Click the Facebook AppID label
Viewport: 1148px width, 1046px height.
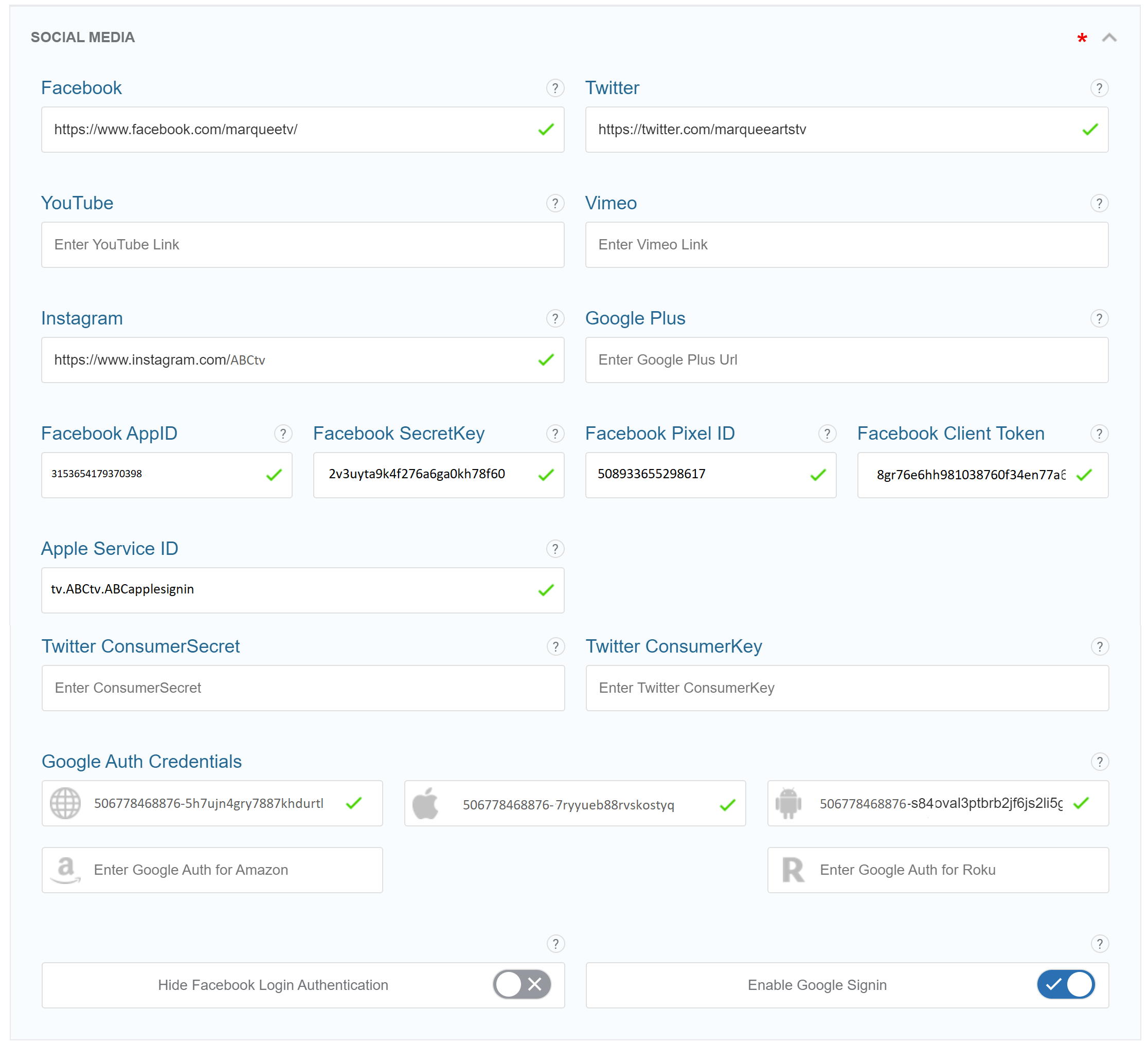click(x=110, y=434)
